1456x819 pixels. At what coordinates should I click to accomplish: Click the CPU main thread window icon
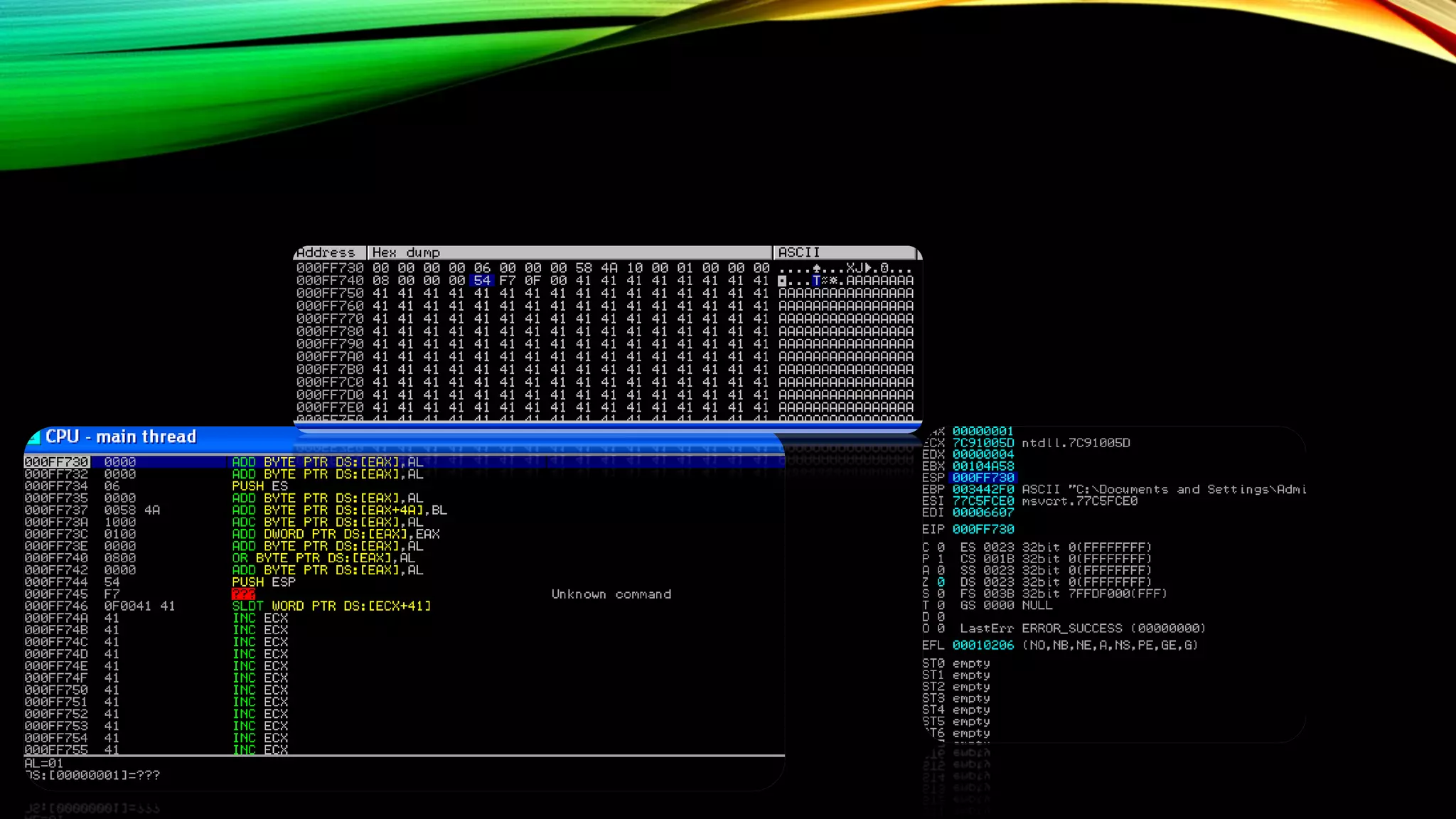point(34,437)
